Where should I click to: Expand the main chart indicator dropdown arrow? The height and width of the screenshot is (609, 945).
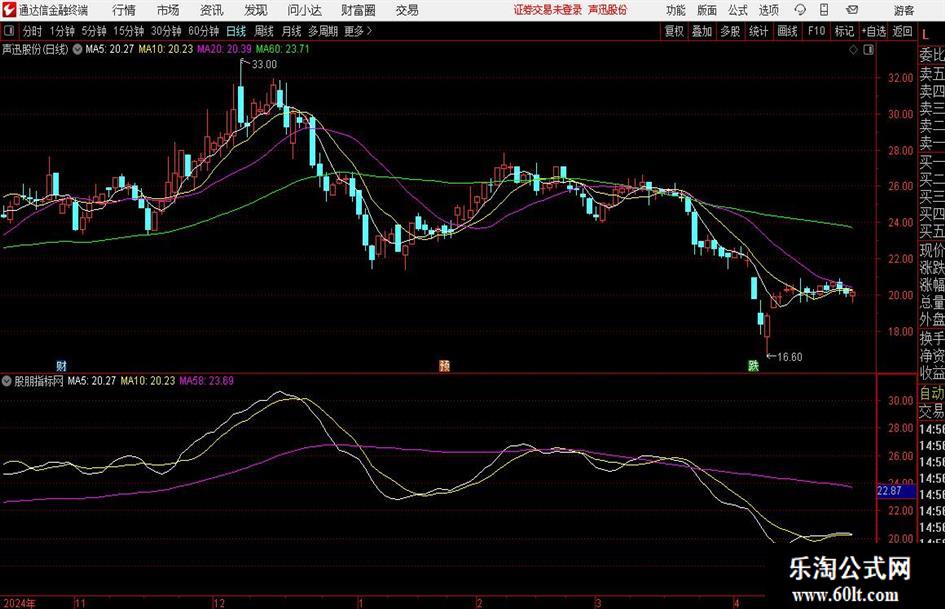pos(77,49)
